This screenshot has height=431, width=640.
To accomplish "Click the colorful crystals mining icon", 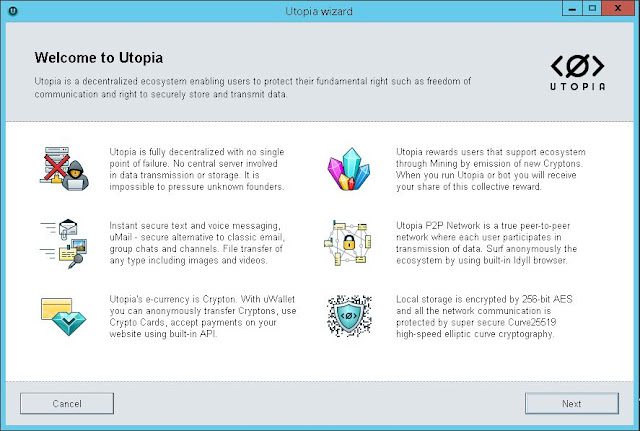I will 349,169.
